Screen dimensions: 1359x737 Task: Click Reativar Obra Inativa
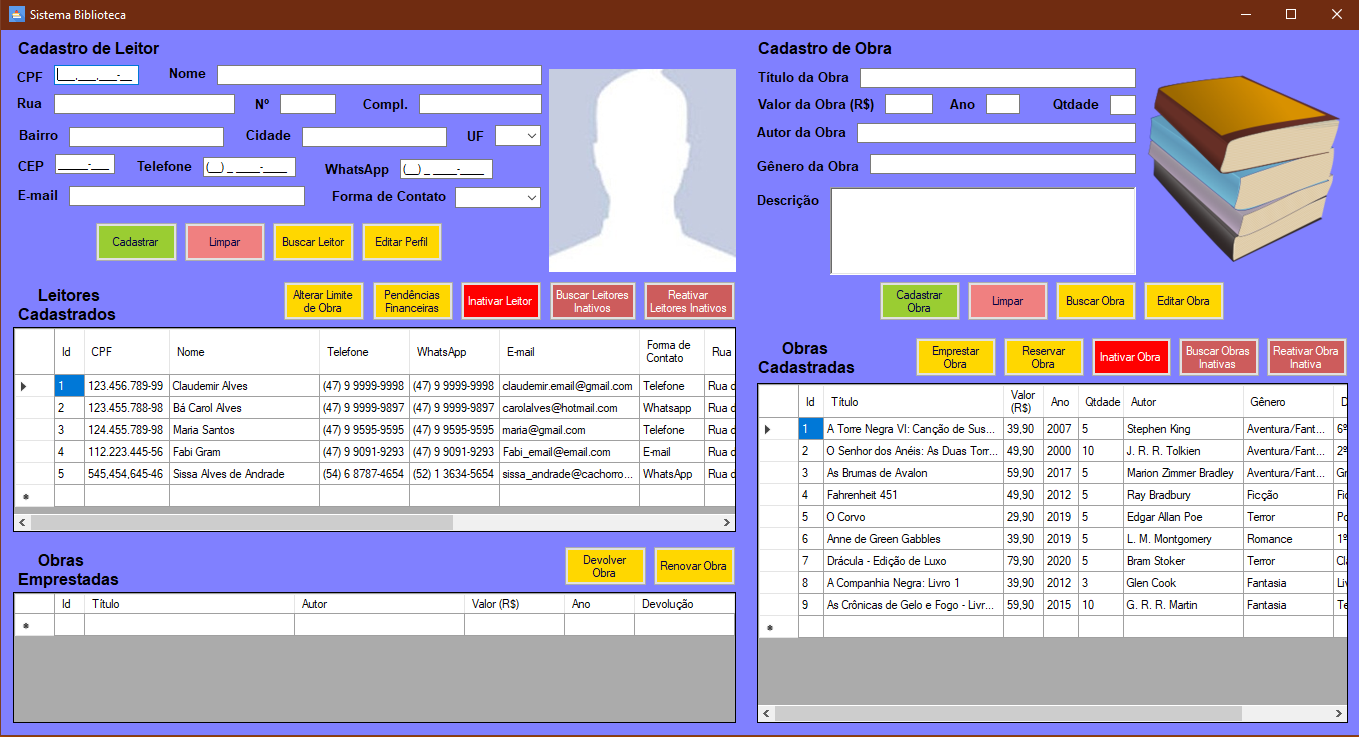[x=1306, y=357]
